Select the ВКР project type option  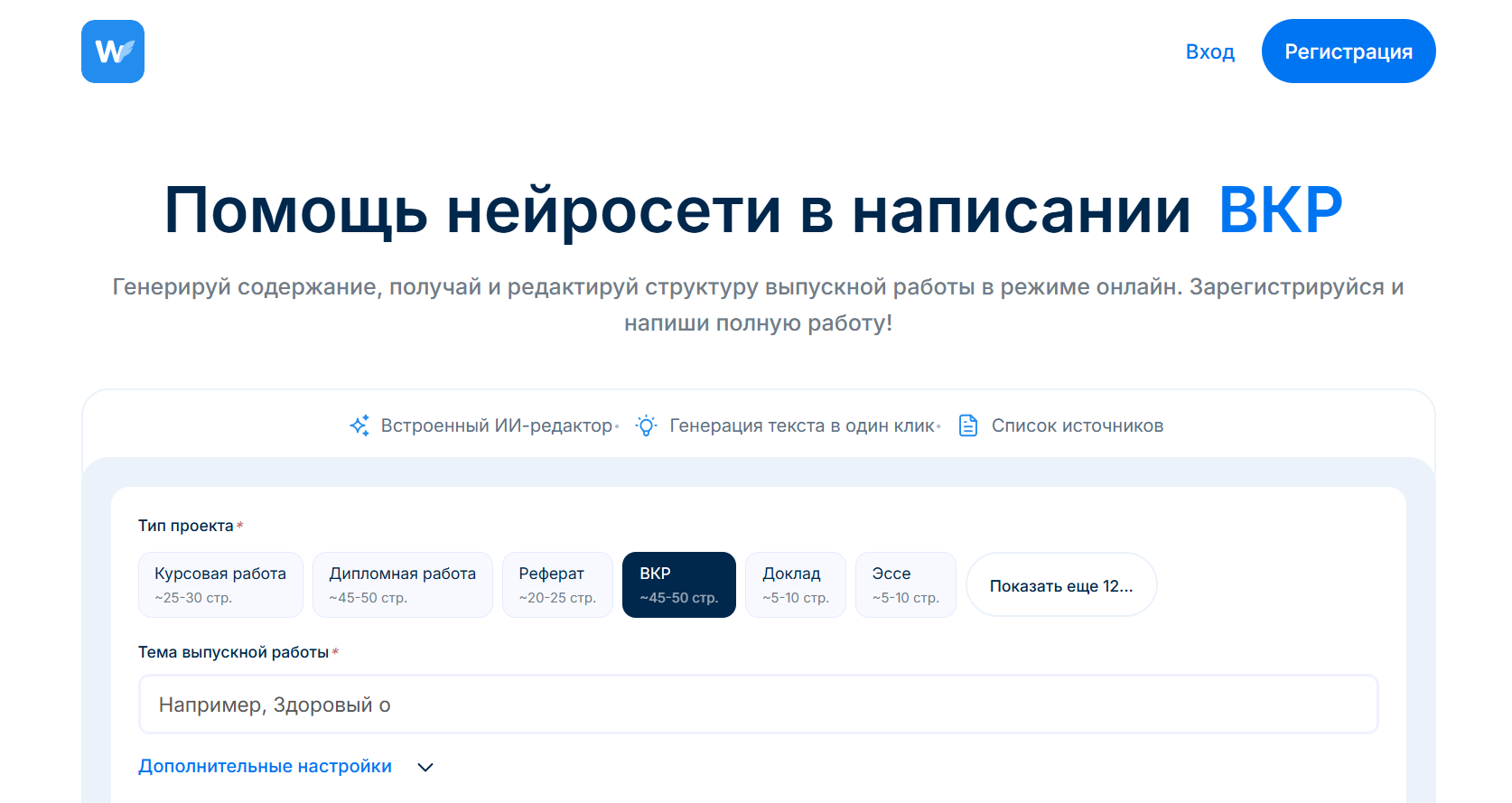678,584
